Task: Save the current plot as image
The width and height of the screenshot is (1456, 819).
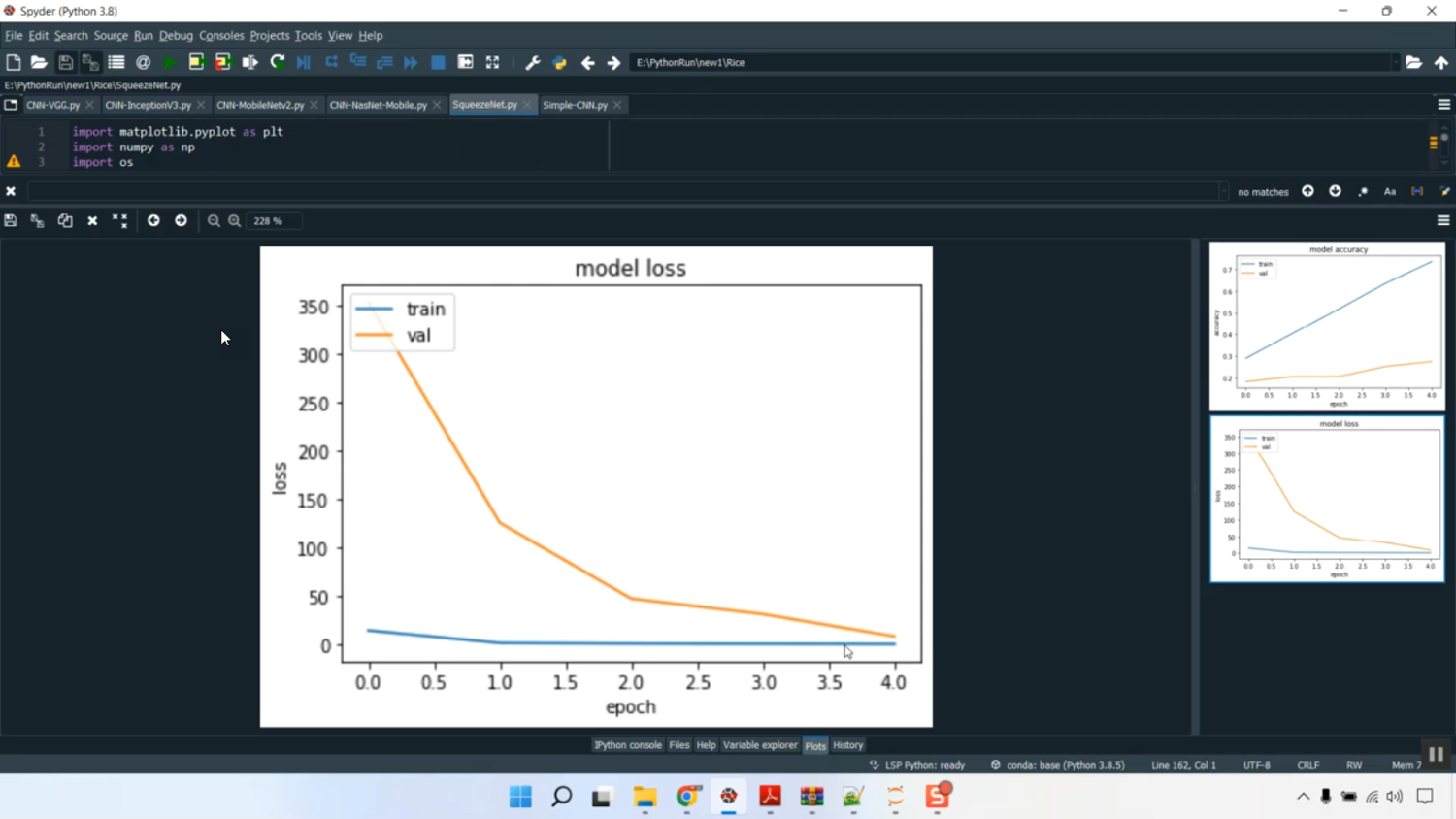Action: pyautogui.click(x=10, y=220)
